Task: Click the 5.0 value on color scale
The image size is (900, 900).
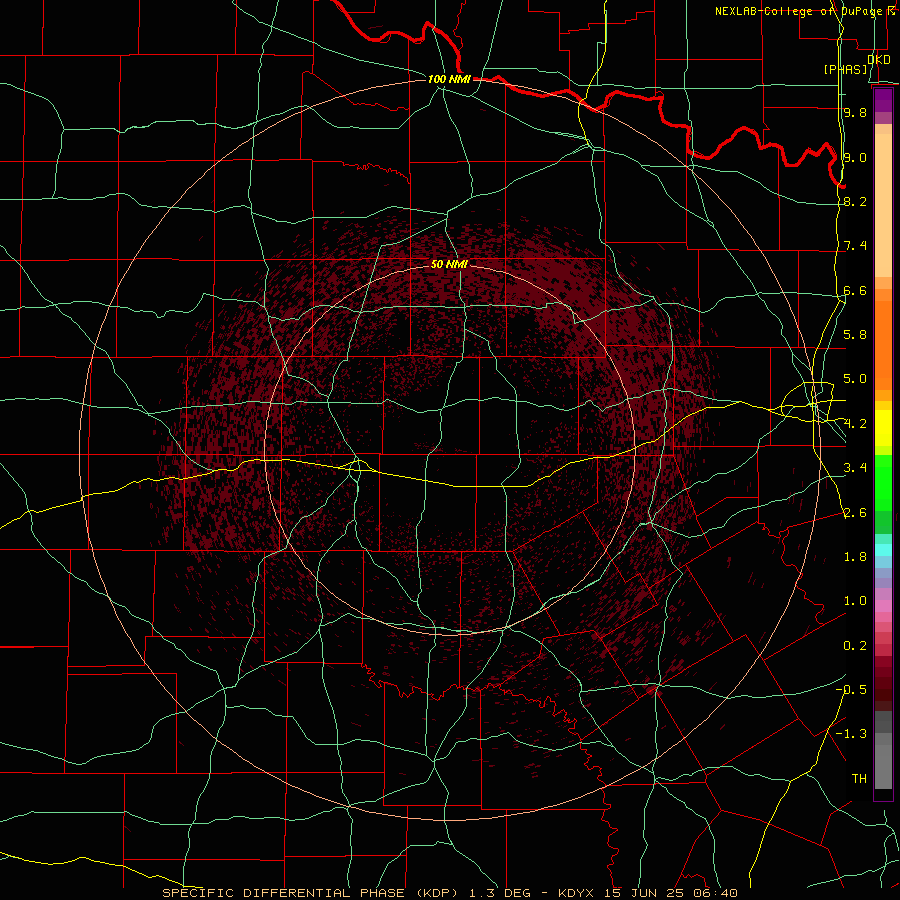Action: pos(855,379)
